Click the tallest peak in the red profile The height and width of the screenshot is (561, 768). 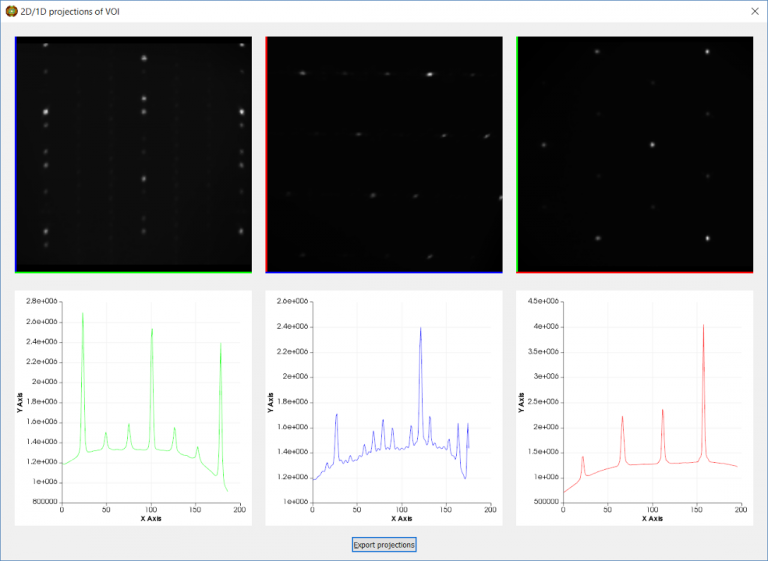[x=703, y=325]
